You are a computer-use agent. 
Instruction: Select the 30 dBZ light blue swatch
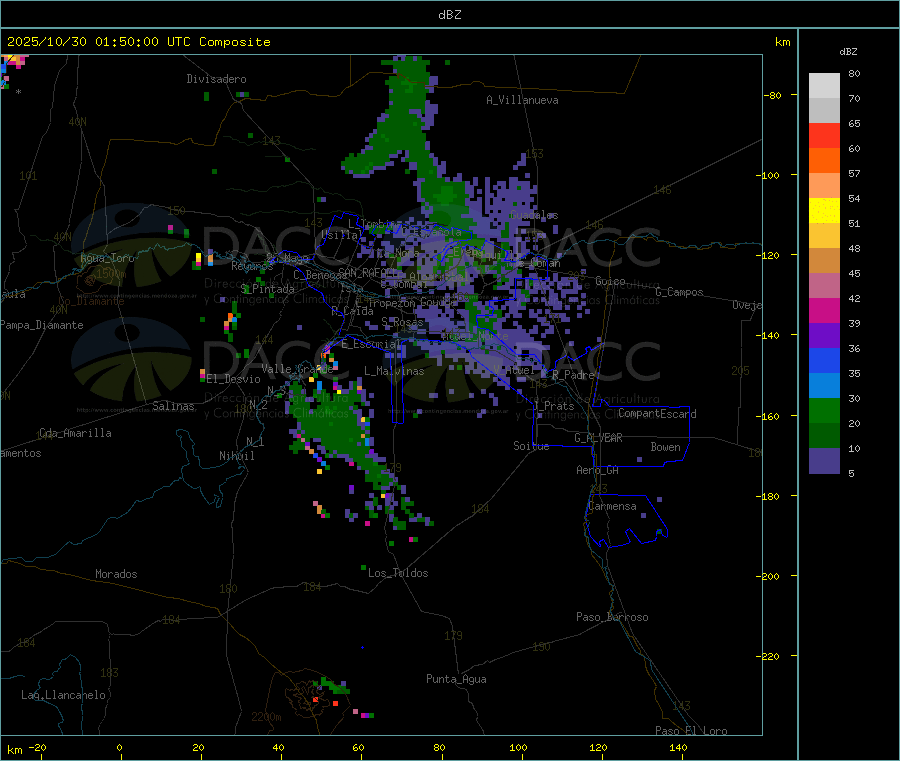824,386
